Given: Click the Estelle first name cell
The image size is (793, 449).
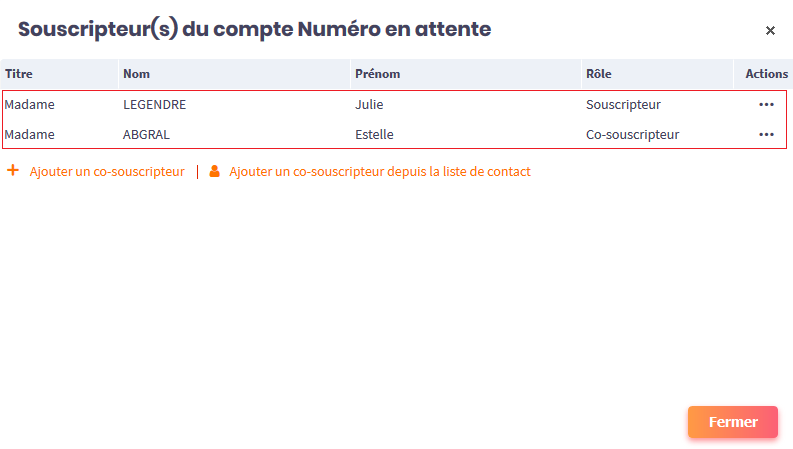Looking at the screenshot, I should (374, 134).
